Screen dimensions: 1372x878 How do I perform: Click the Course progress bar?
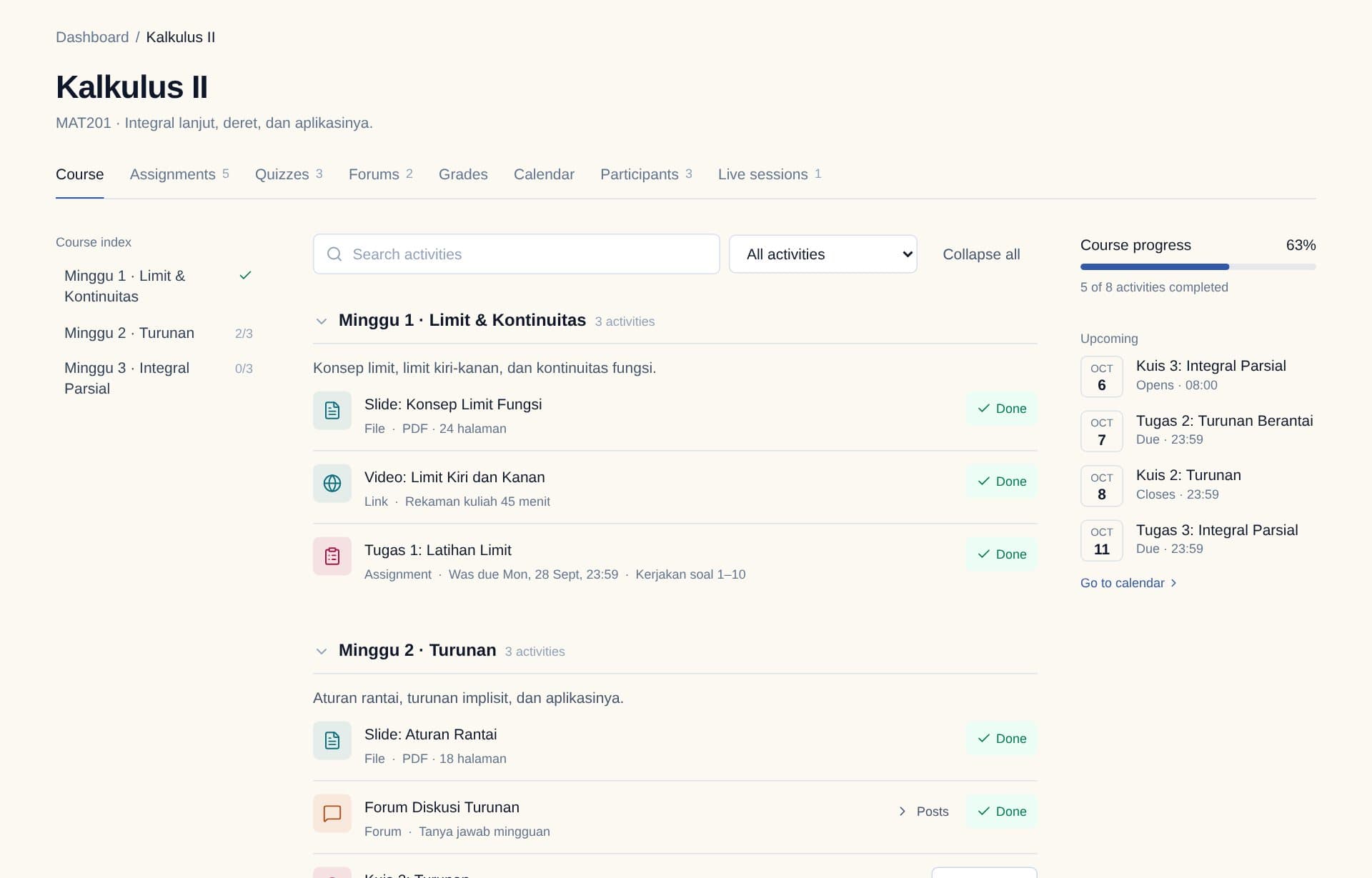coord(1198,267)
